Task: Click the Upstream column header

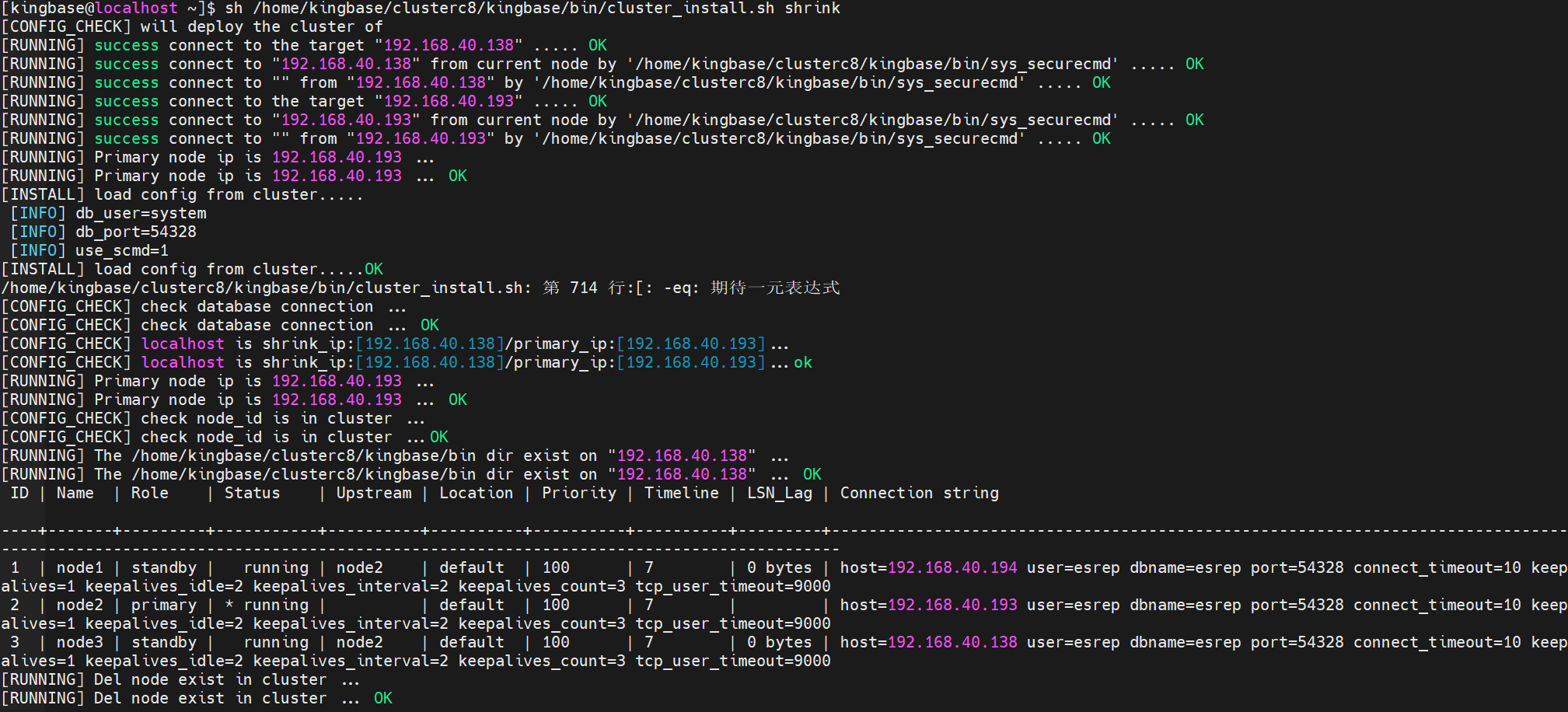Action: coord(374,494)
